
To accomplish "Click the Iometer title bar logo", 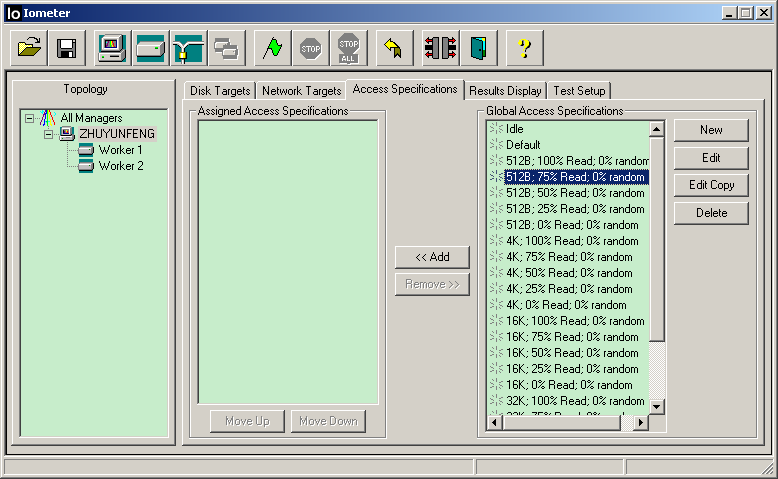I will click(x=13, y=13).
